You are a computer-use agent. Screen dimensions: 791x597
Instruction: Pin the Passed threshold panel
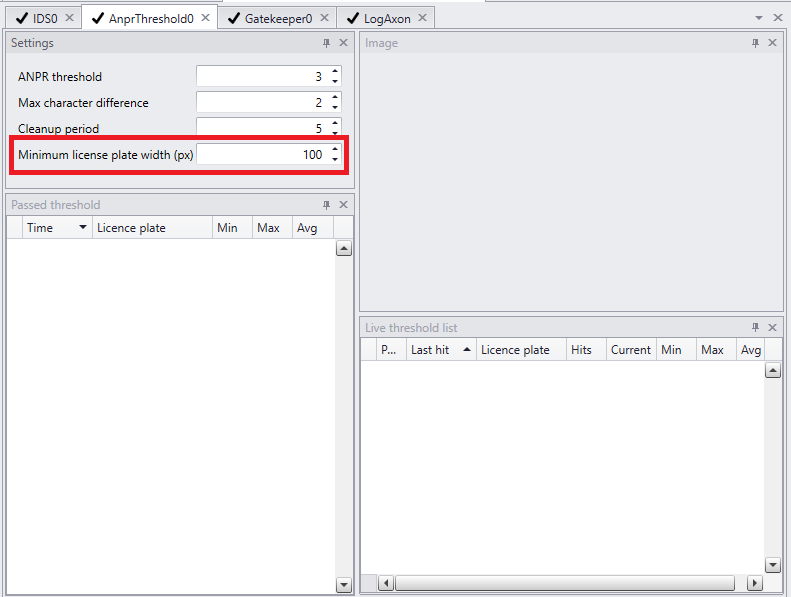(326, 205)
